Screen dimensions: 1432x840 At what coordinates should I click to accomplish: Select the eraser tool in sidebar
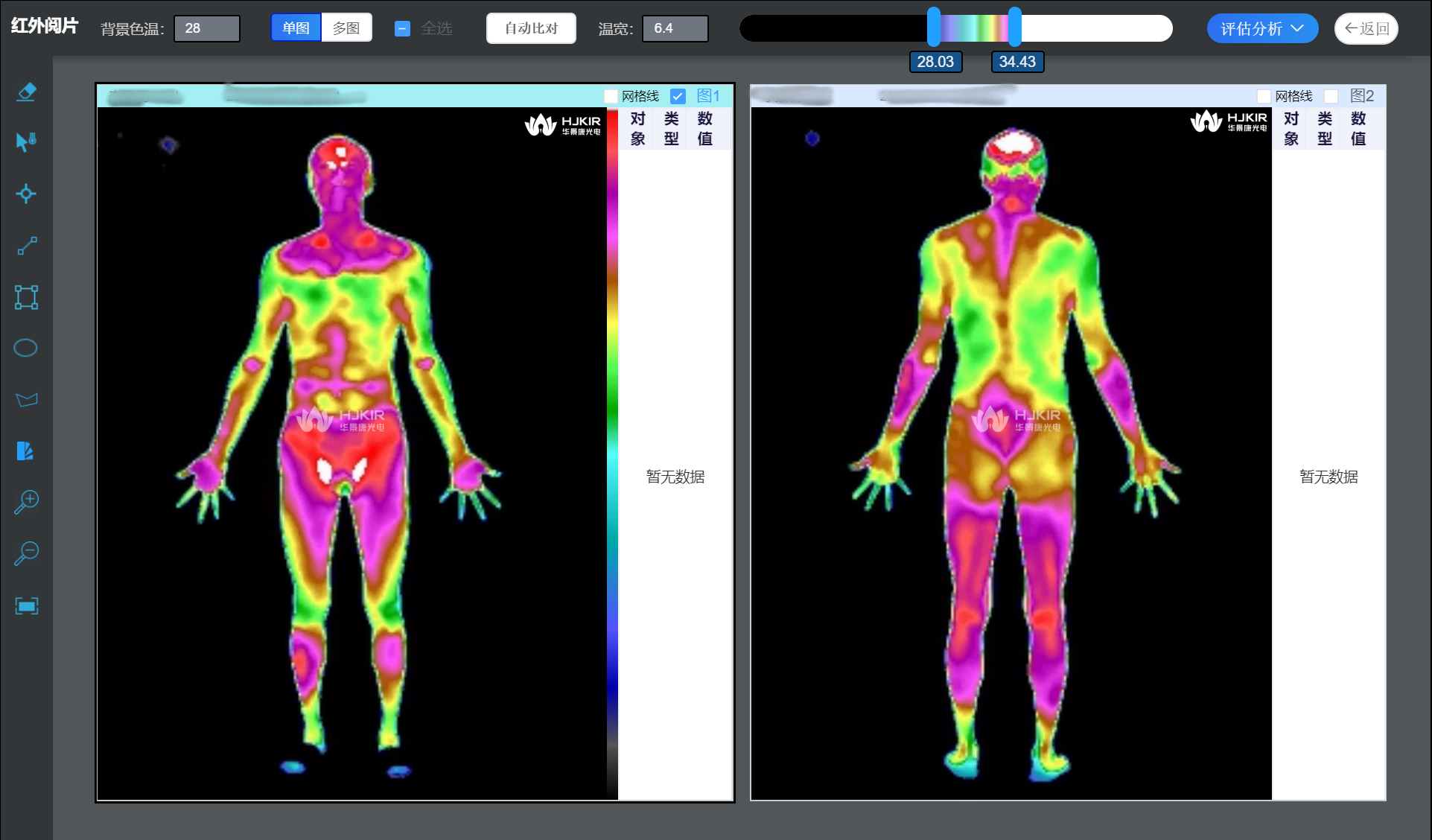(x=26, y=92)
